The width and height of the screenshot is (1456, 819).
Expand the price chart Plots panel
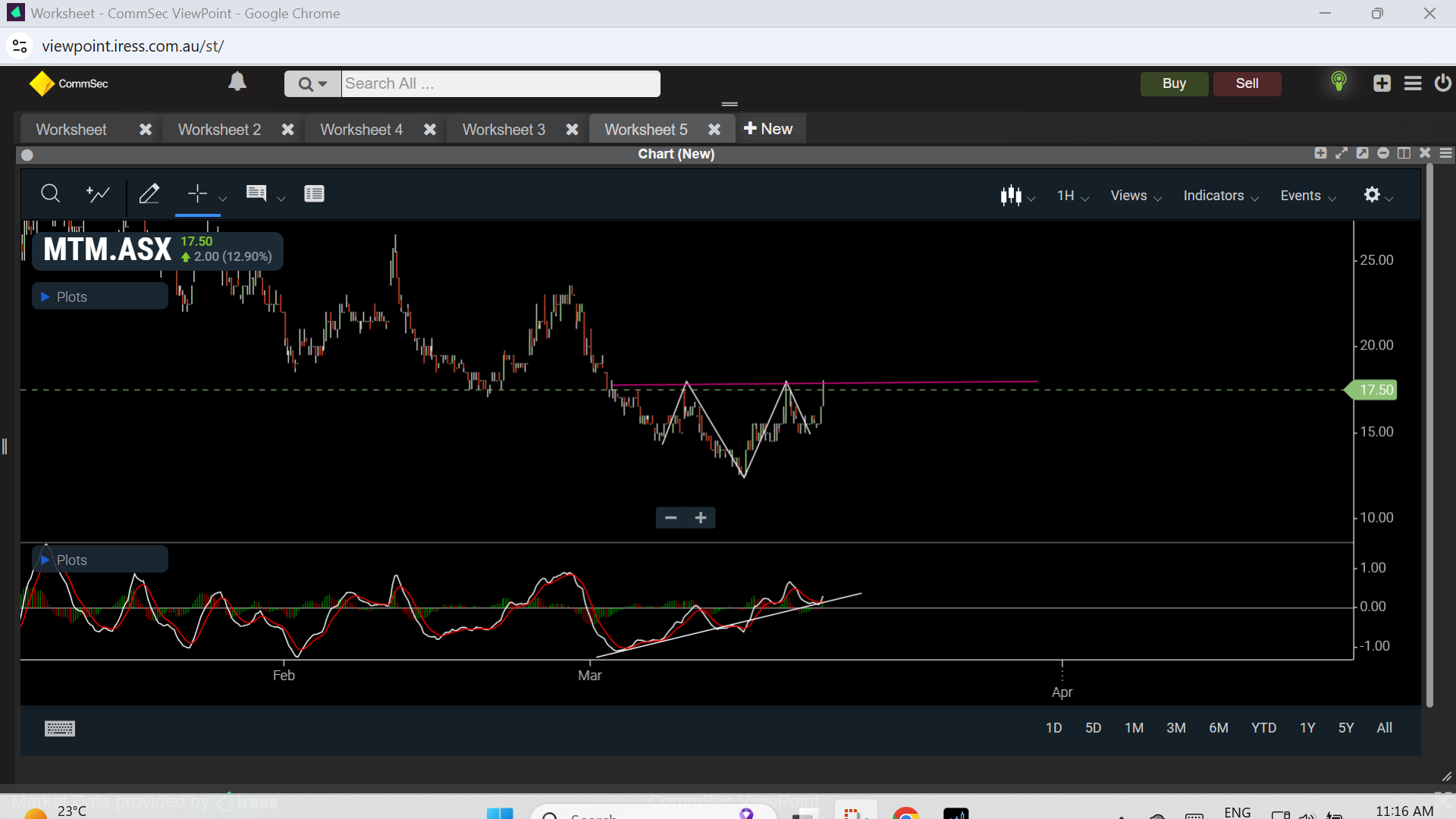pyautogui.click(x=100, y=297)
